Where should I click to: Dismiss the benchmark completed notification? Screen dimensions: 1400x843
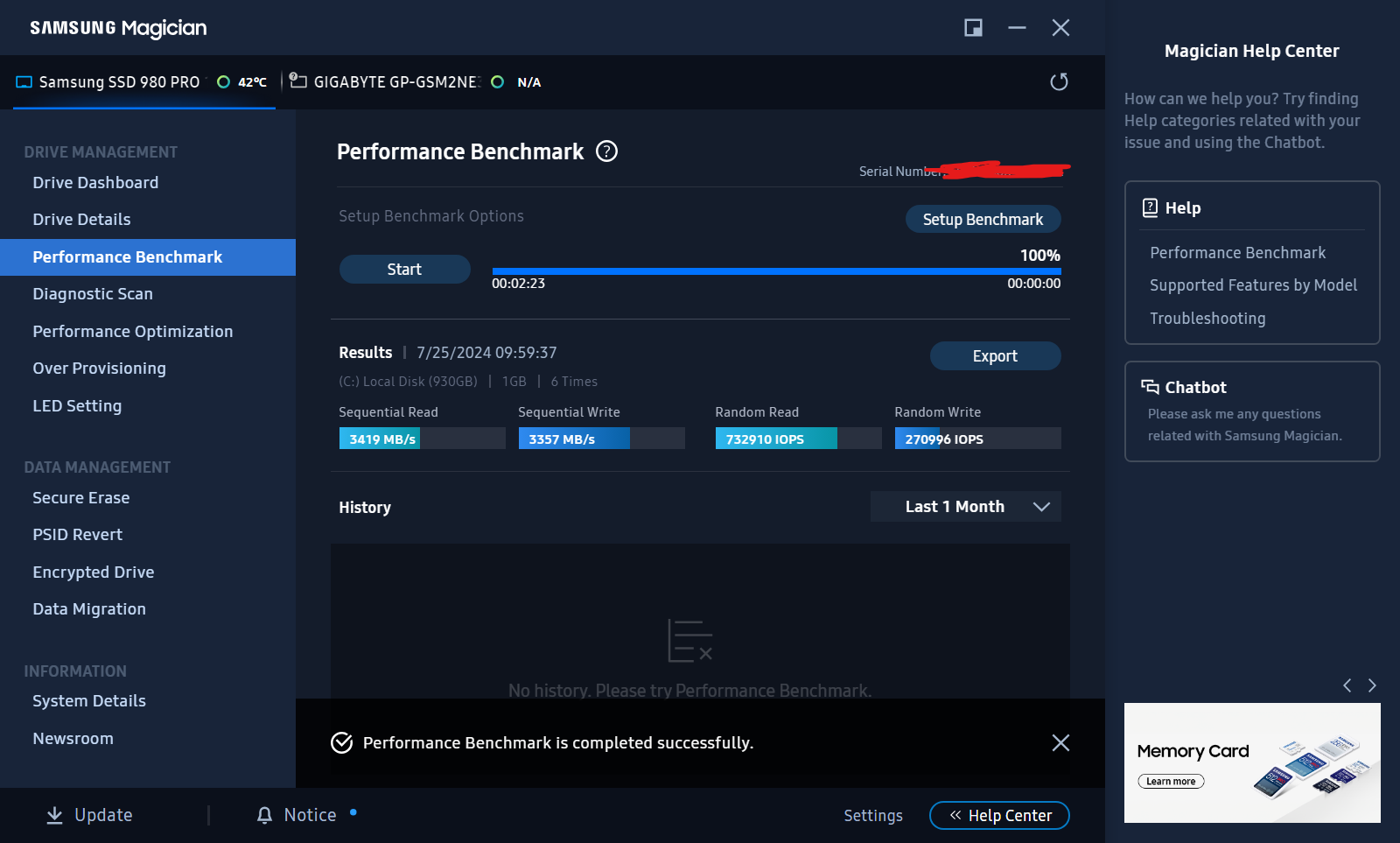point(1060,742)
